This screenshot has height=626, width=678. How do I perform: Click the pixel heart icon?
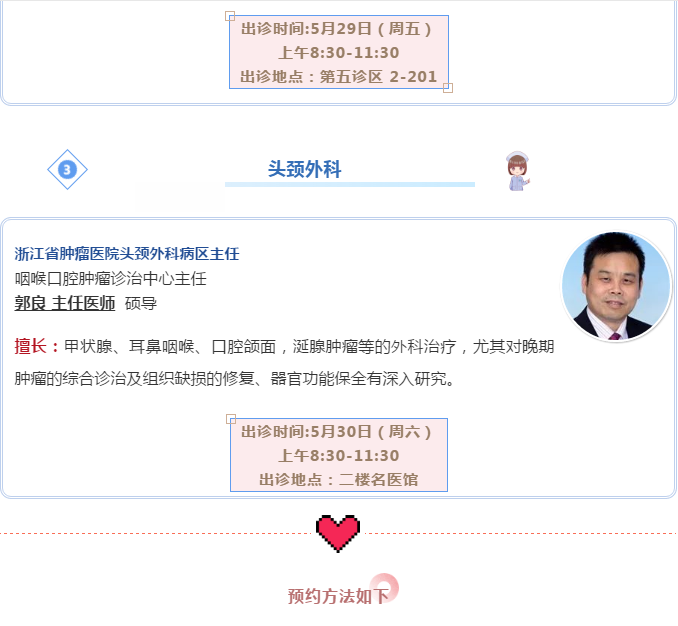(338, 533)
